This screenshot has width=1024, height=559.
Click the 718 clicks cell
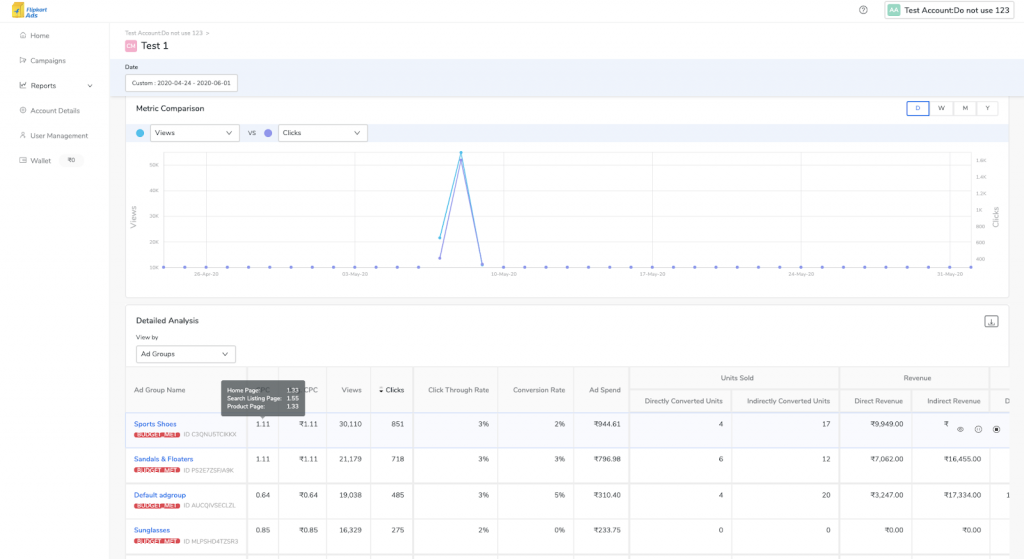(397, 459)
